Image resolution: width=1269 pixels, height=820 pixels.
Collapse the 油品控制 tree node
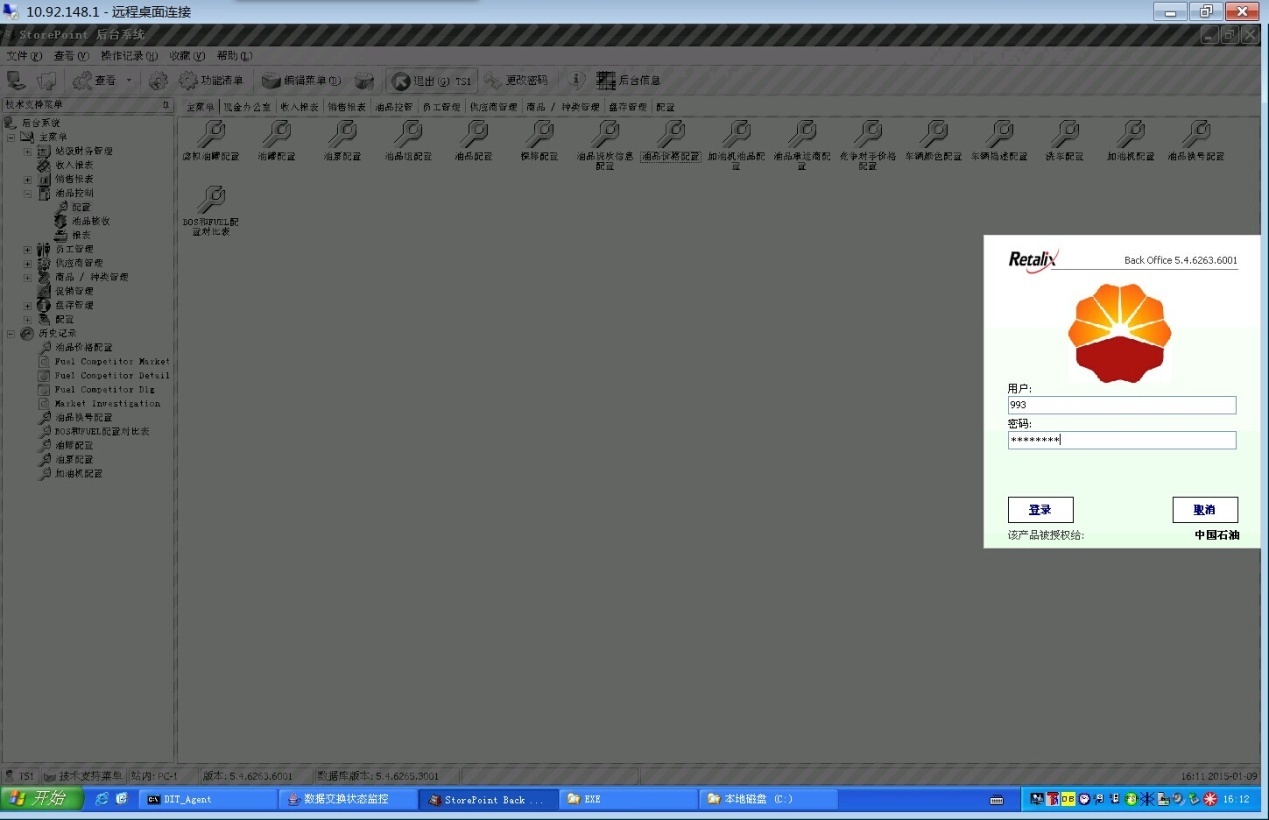[x=28, y=193]
